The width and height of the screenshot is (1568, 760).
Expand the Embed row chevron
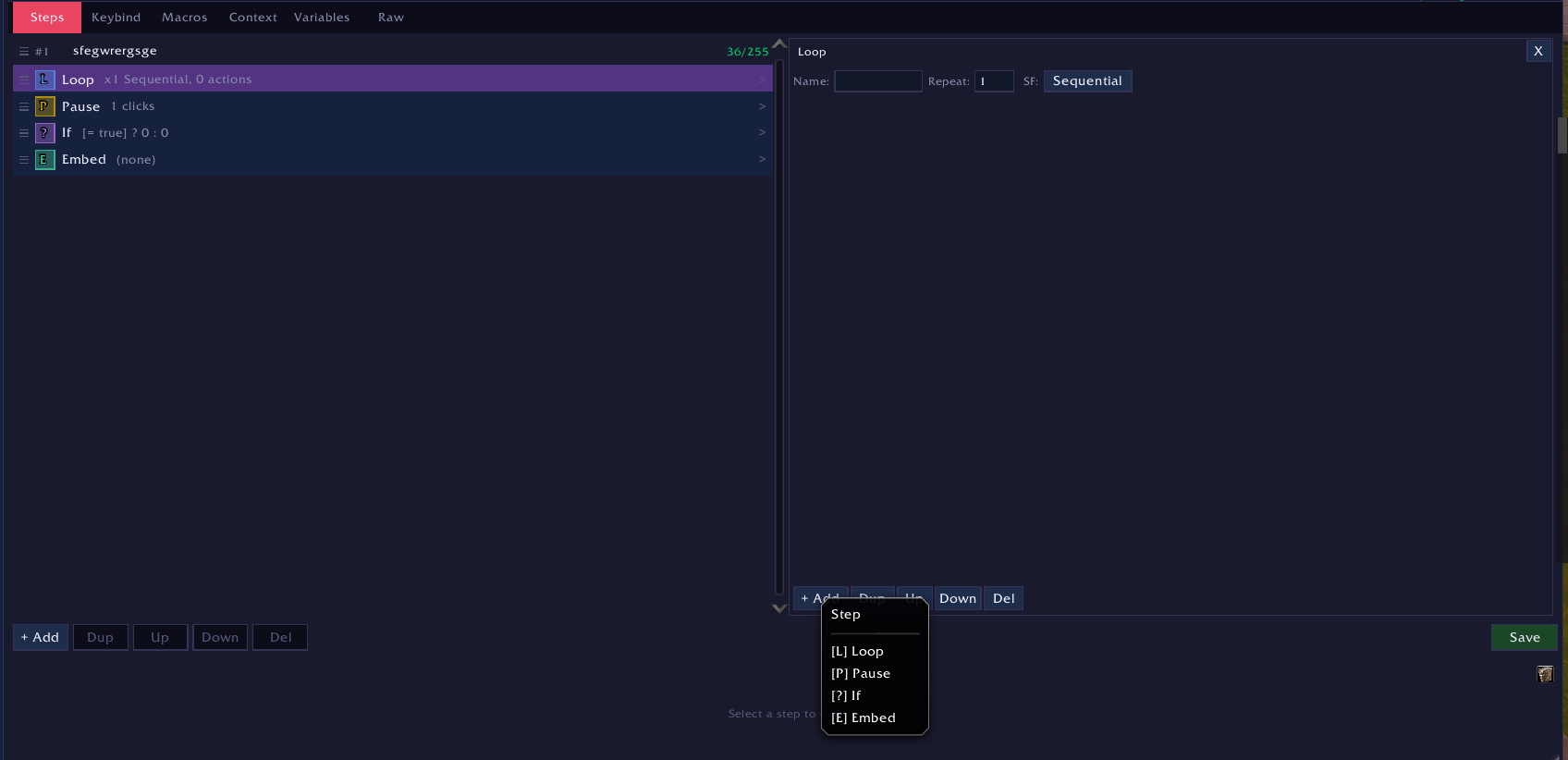(x=762, y=159)
